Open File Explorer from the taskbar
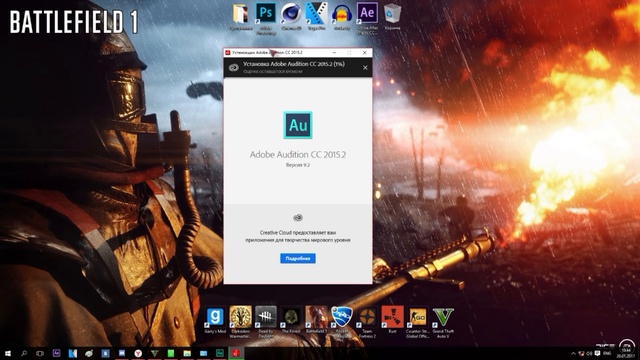The image size is (640, 360). point(187,353)
